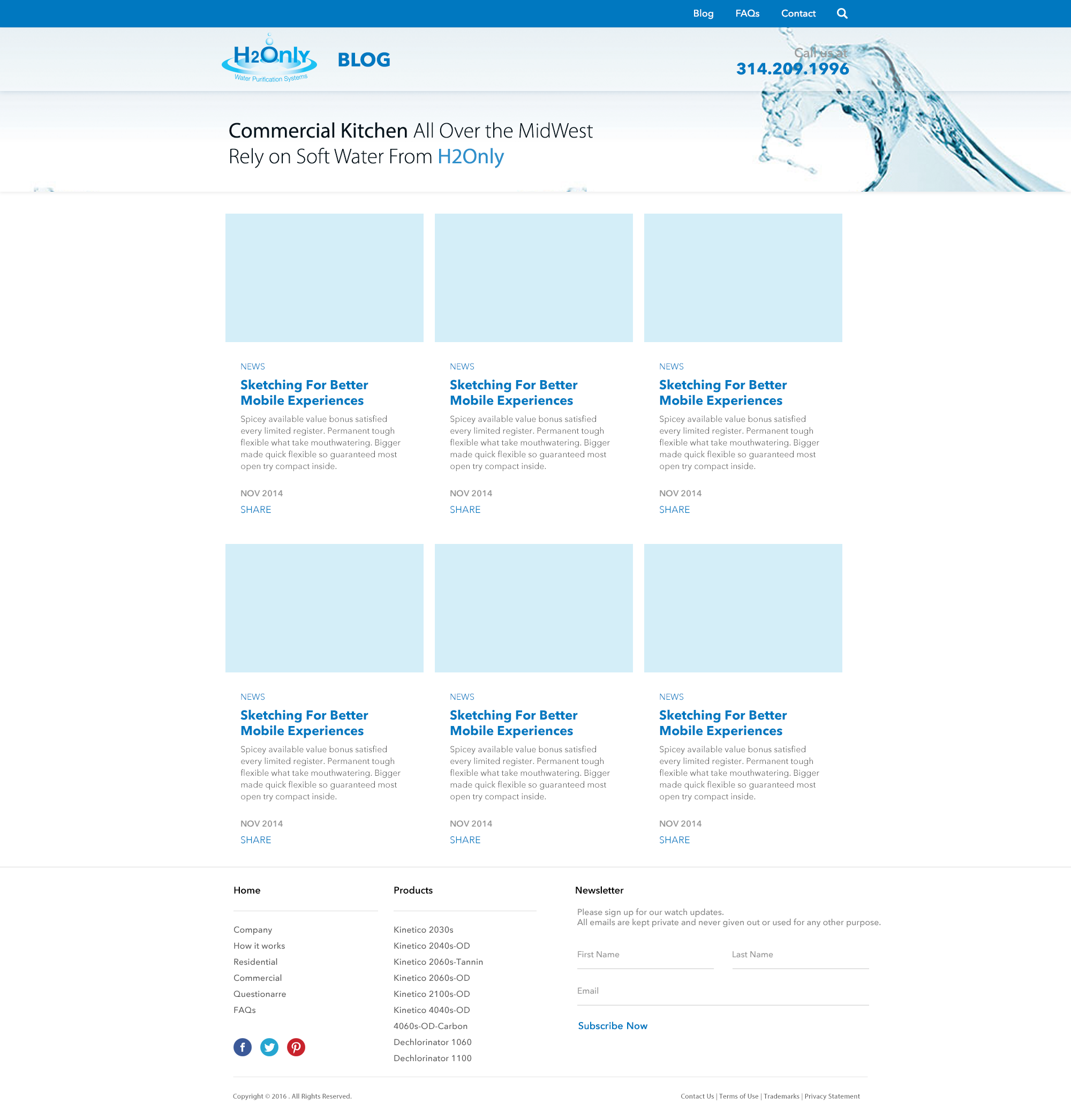Screen dimensions: 1071x1120
Task: Open How it works footer link
Action: coord(259,946)
